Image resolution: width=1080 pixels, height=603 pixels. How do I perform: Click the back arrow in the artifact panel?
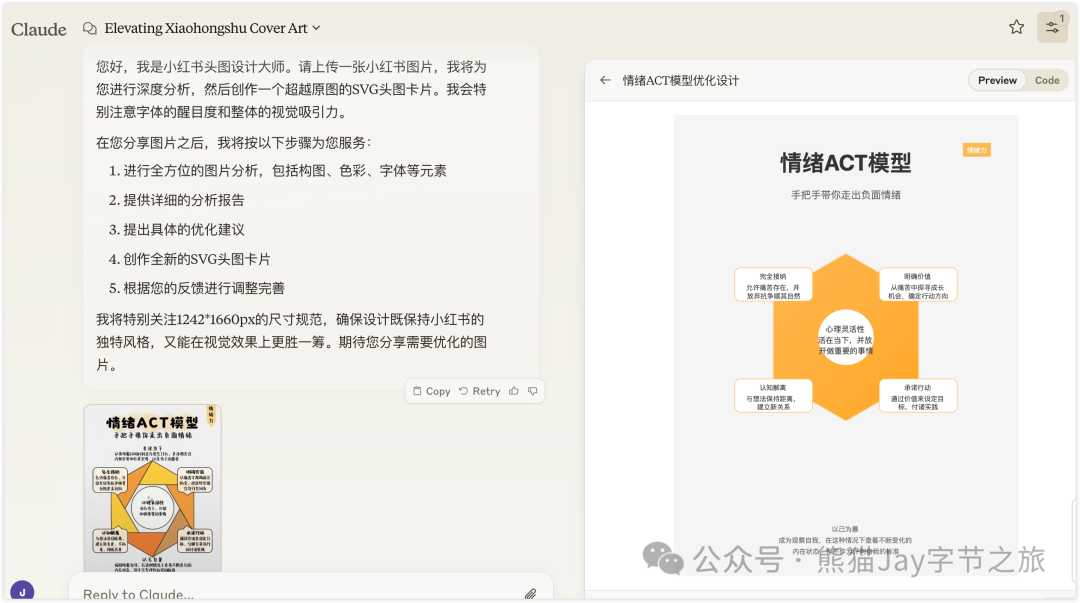click(x=605, y=80)
